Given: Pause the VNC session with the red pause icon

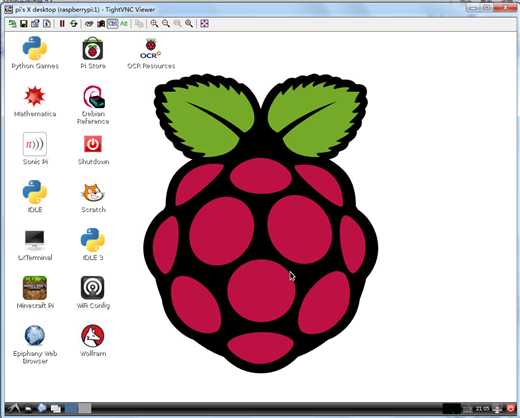Looking at the screenshot, I should pyautogui.click(x=62, y=23).
